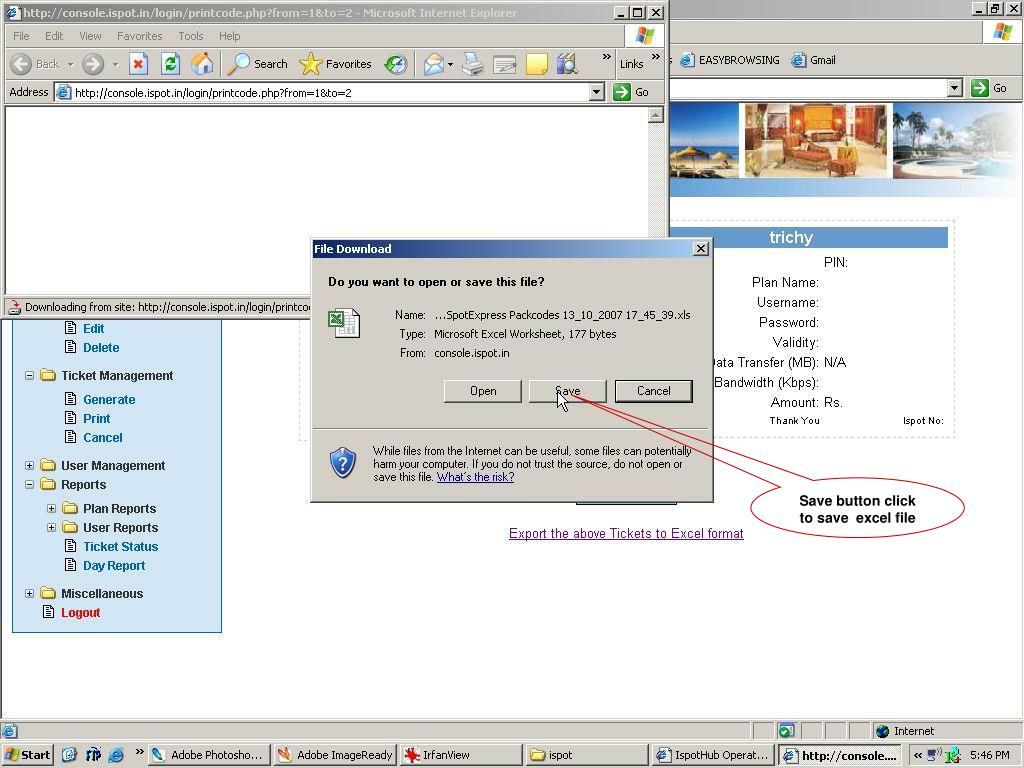This screenshot has height=768, width=1024.
Task: Expand the Plan Reports subfolder
Action: 51,509
